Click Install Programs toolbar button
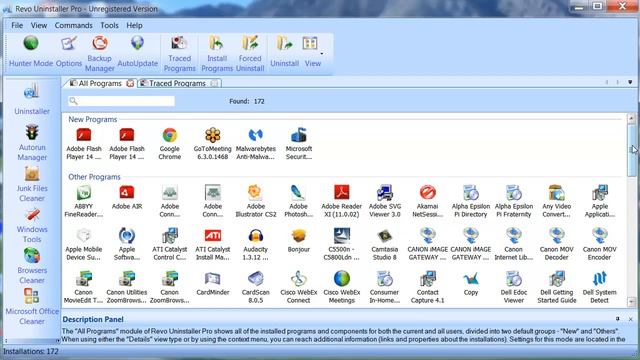Image resolution: width=640 pixels, height=360 pixels. click(x=217, y=54)
